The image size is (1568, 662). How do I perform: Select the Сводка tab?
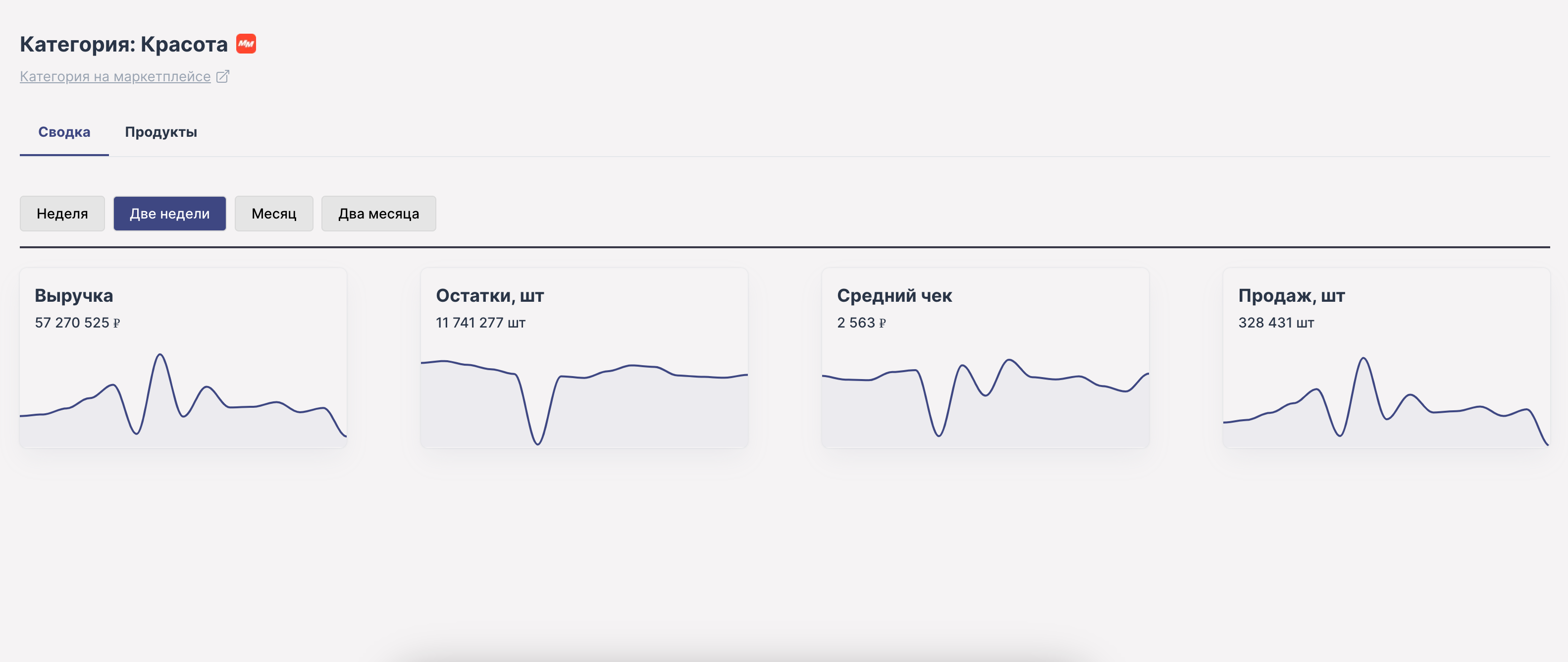point(64,131)
